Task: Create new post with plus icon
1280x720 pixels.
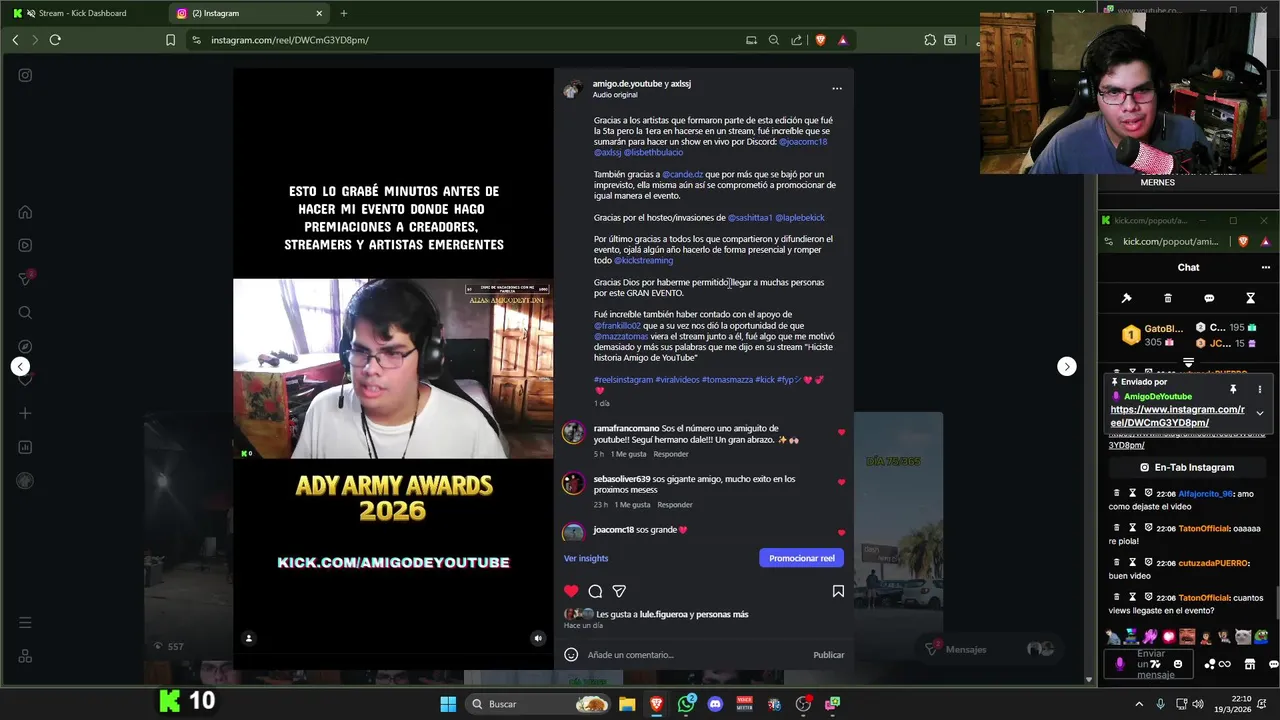Action: [25, 413]
